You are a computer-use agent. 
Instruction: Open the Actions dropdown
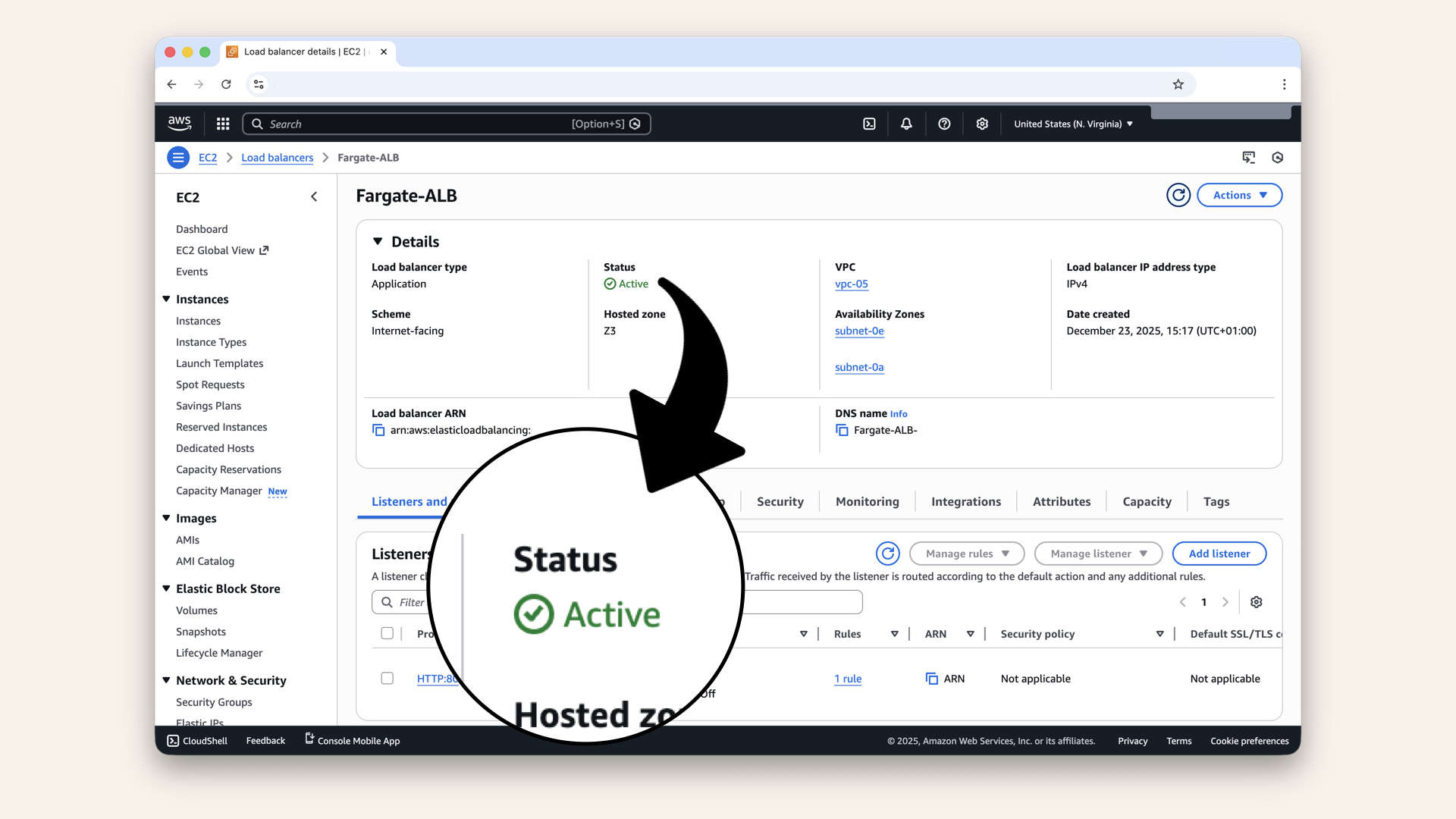[1239, 195]
